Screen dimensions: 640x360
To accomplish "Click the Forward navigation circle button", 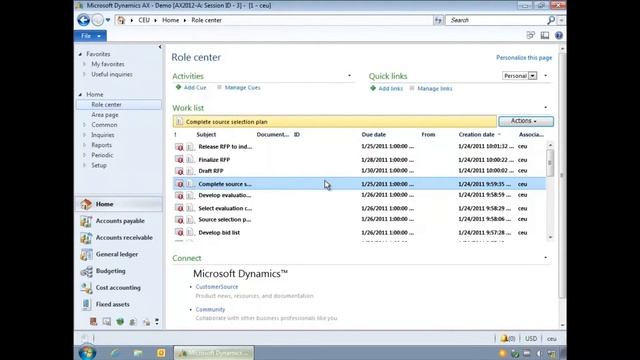I will (98, 20).
